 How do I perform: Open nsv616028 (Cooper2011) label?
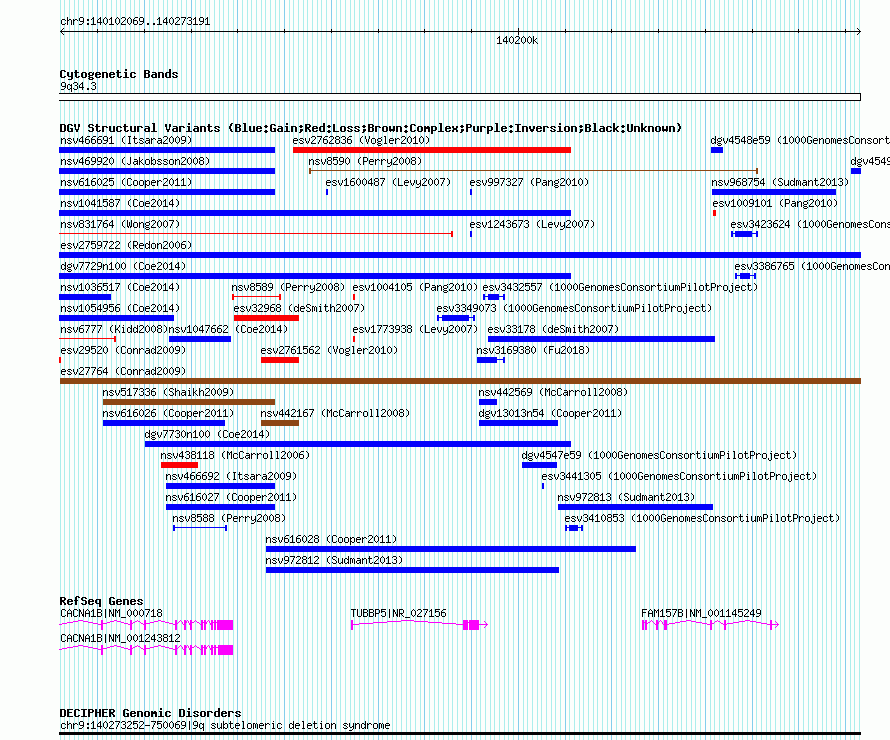331,539
